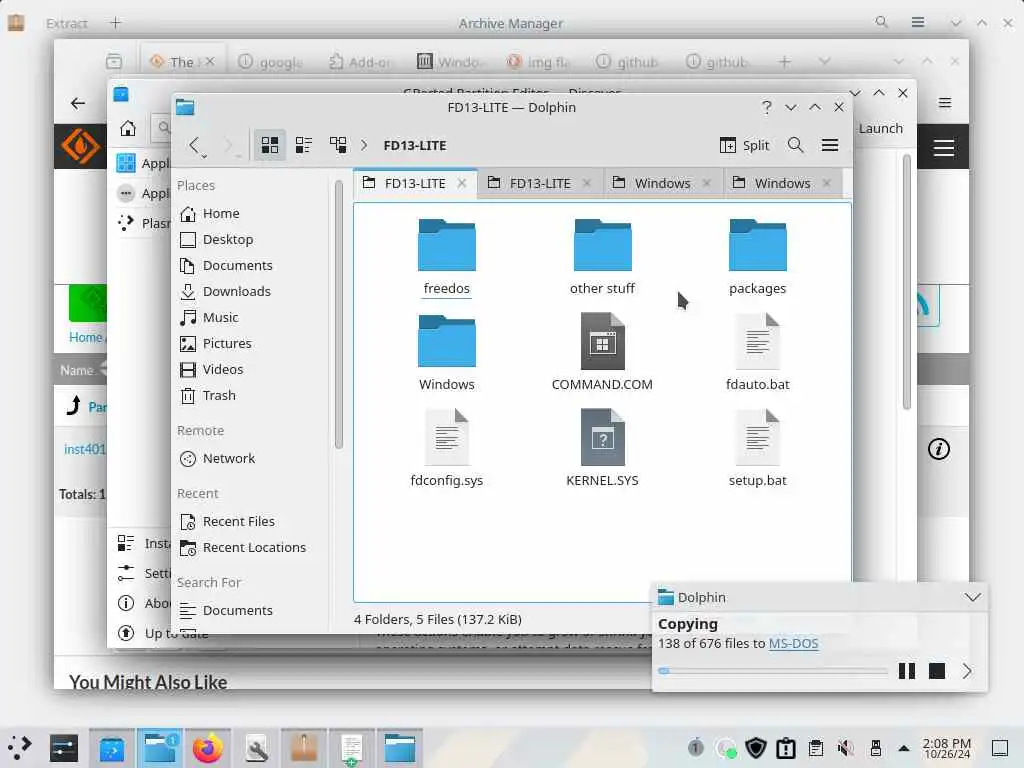Viewport: 1024px width, 768px height.
Task: Click the Dolphin forward navigation arrow
Action: coord(228,145)
